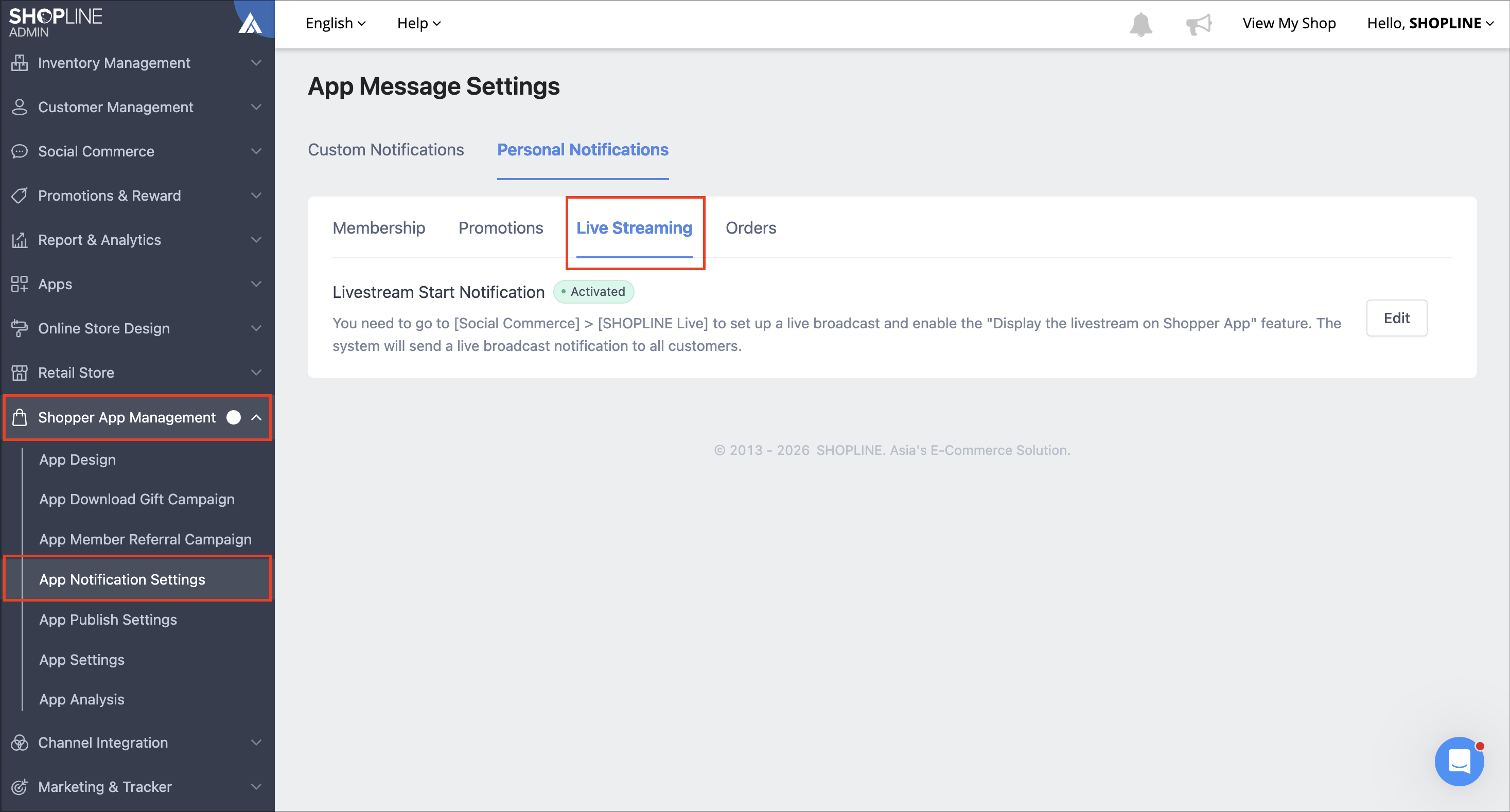This screenshot has width=1510, height=812.
Task: Expand Channel Integration chevron
Action: [x=256, y=743]
